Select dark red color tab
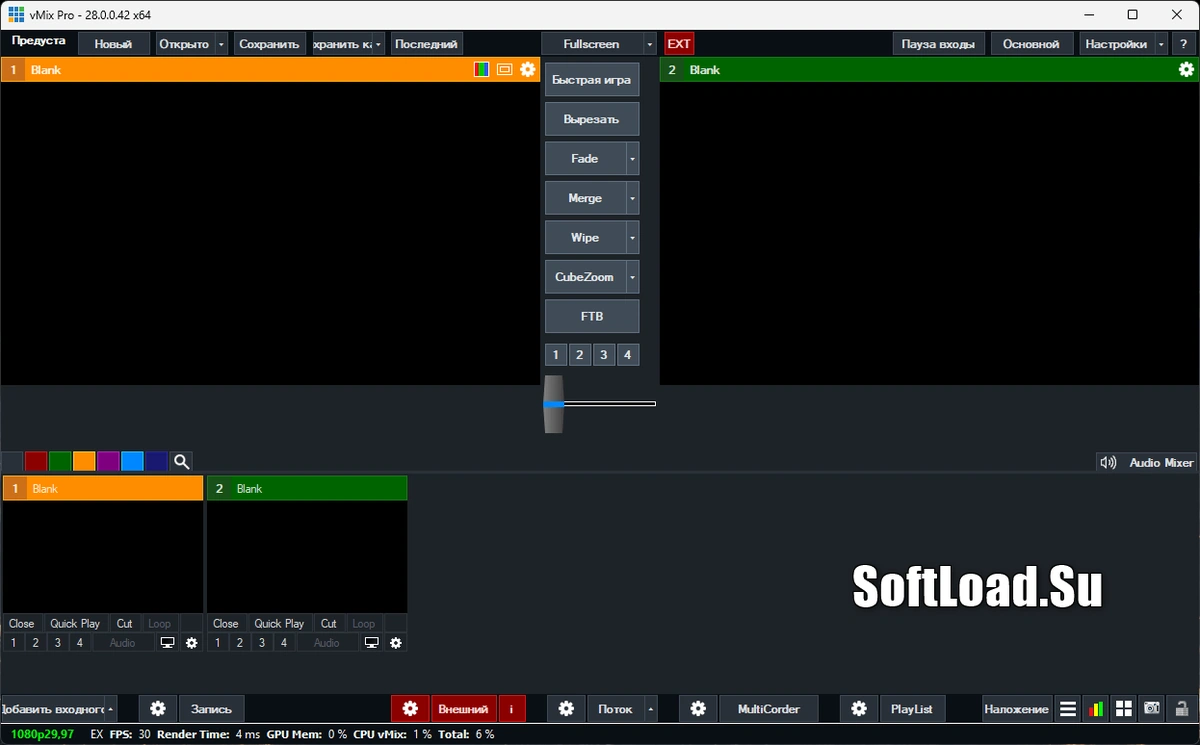This screenshot has height=745, width=1200. tap(36, 461)
